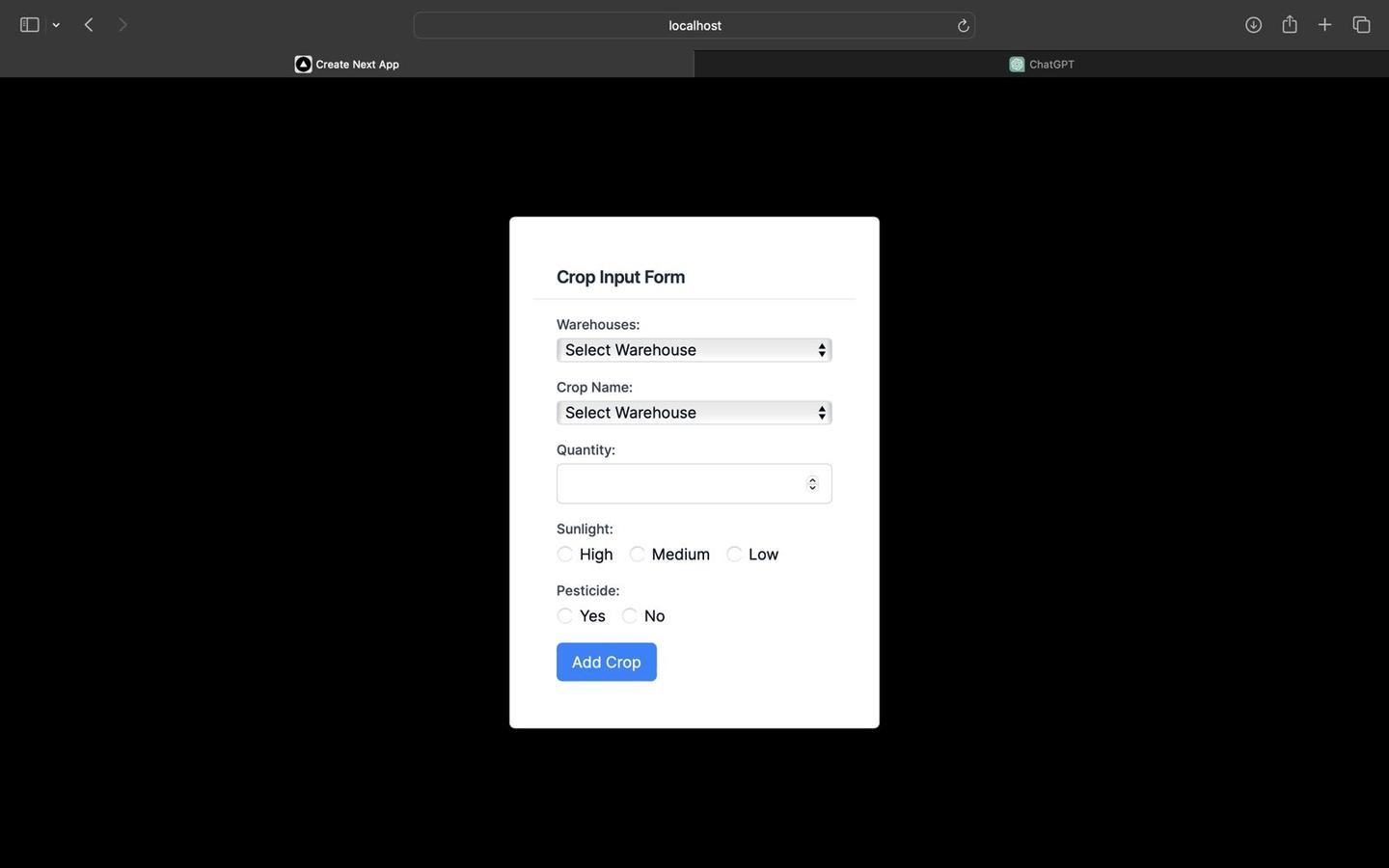Screen dimensions: 1389x868
Task: Select High sunlight radio button
Action: click(x=565, y=554)
